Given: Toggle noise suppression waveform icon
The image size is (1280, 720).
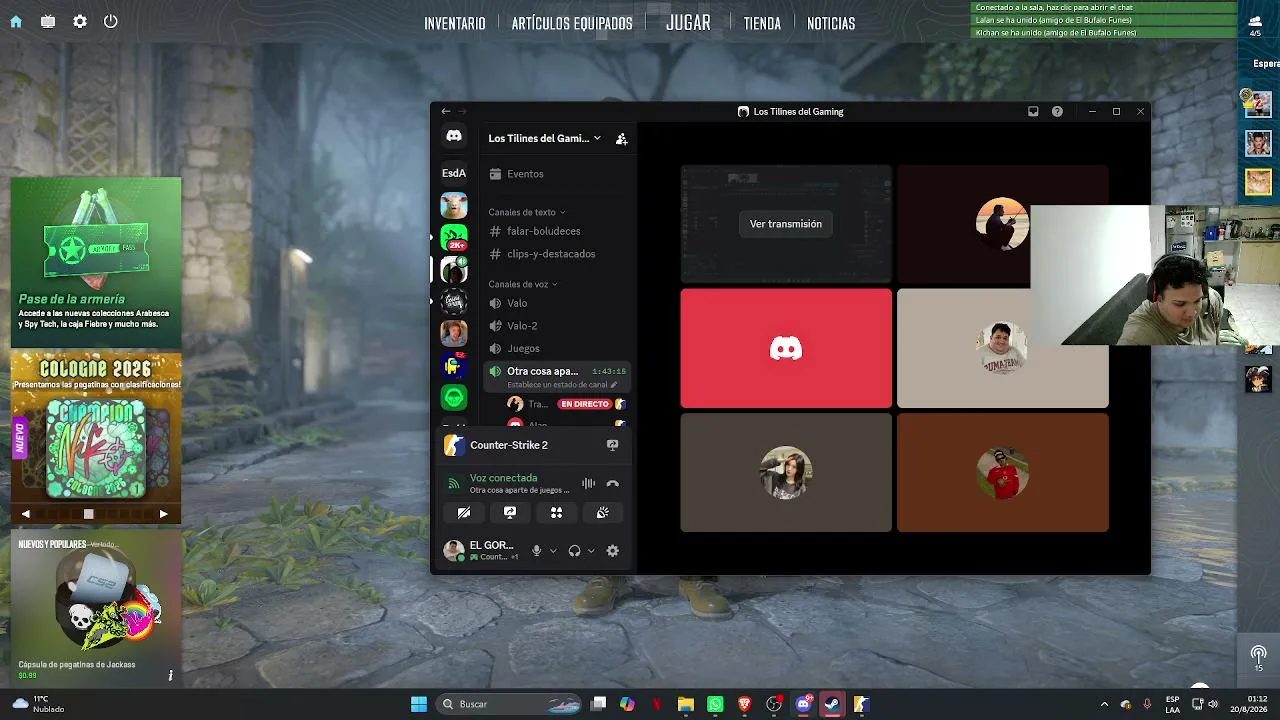Looking at the screenshot, I should (589, 484).
